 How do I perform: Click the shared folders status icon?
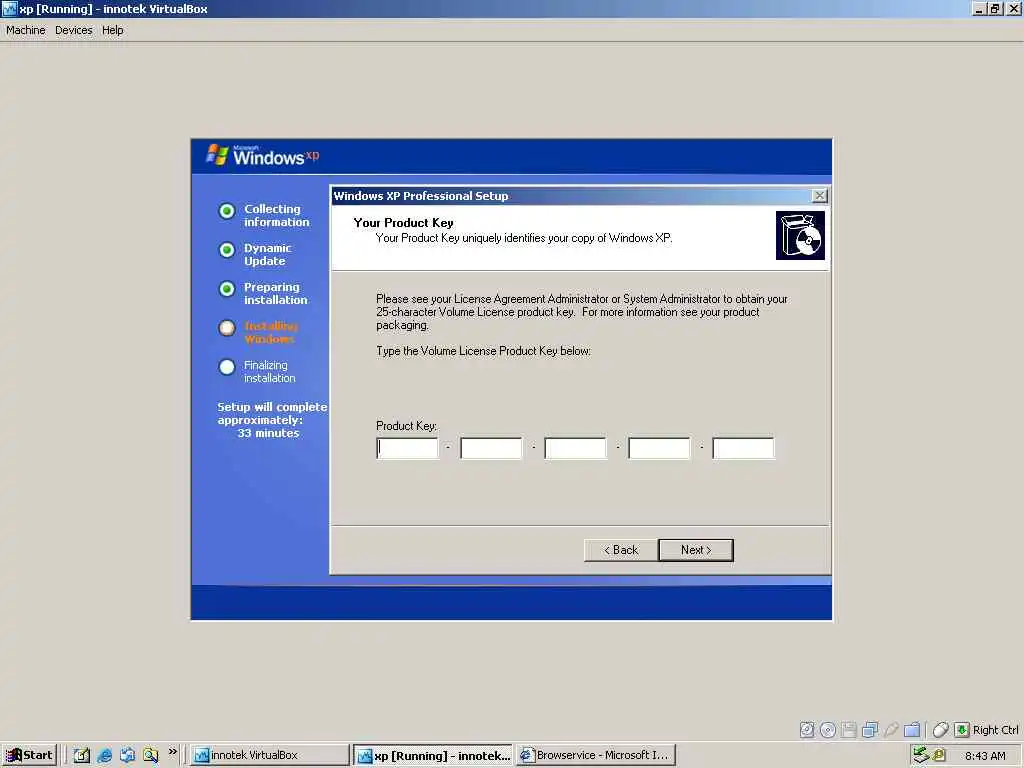(x=912, y=729)
